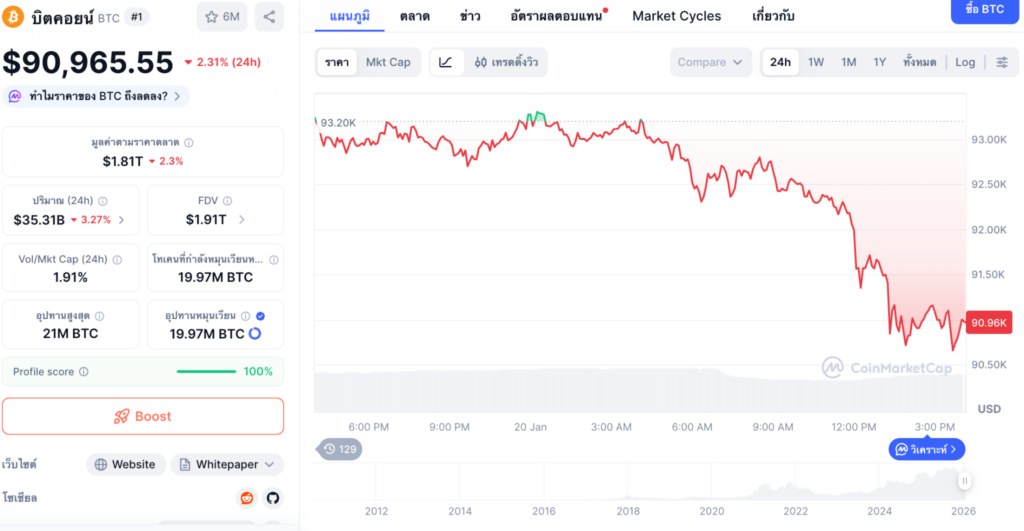Image resolution: width=1024 pixels, height=531 pixels.
Task: Open Bitcoin's GitHub social link
Action: [x=271, y=497]
